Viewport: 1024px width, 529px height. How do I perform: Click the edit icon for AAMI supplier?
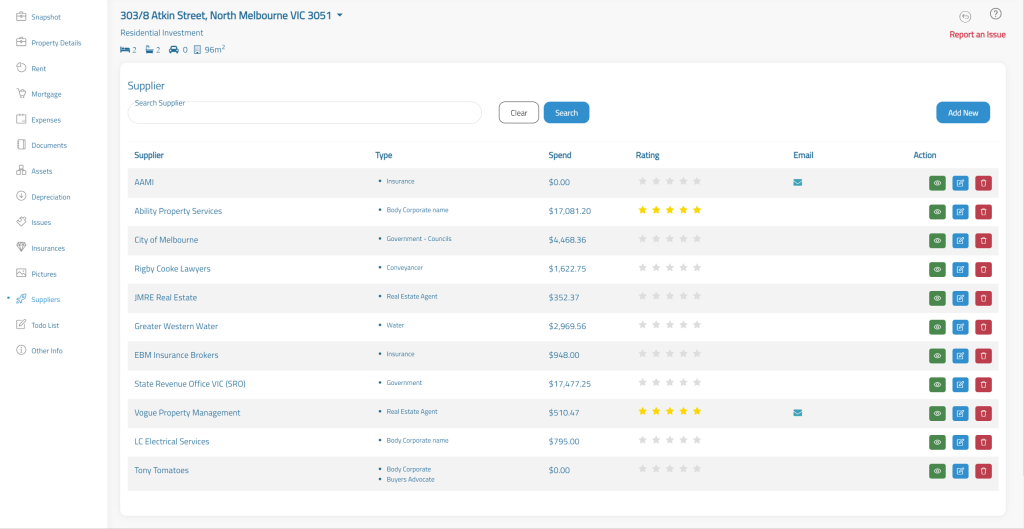click(x=960, y=183)
